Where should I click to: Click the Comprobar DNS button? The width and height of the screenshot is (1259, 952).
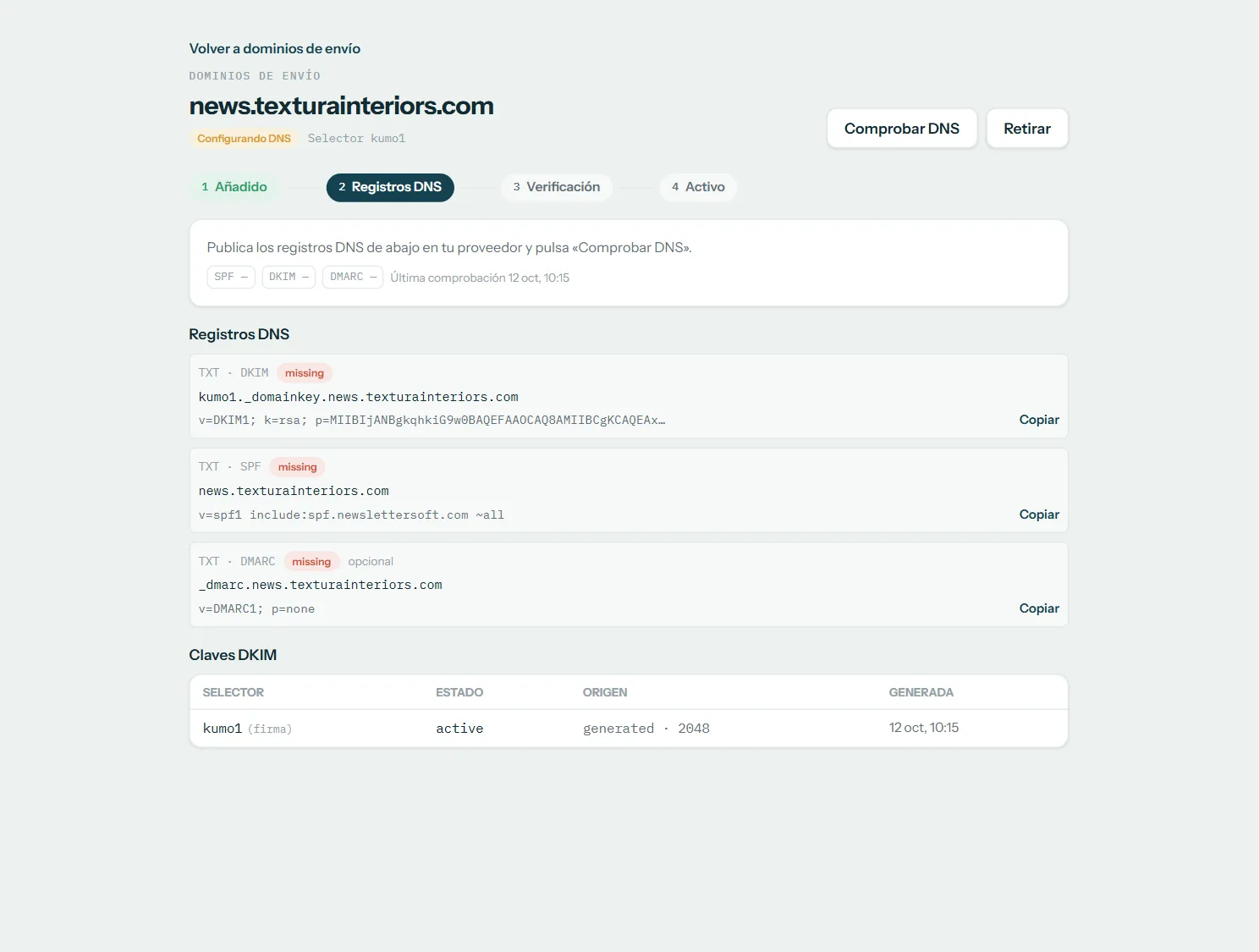coord(902,129)
